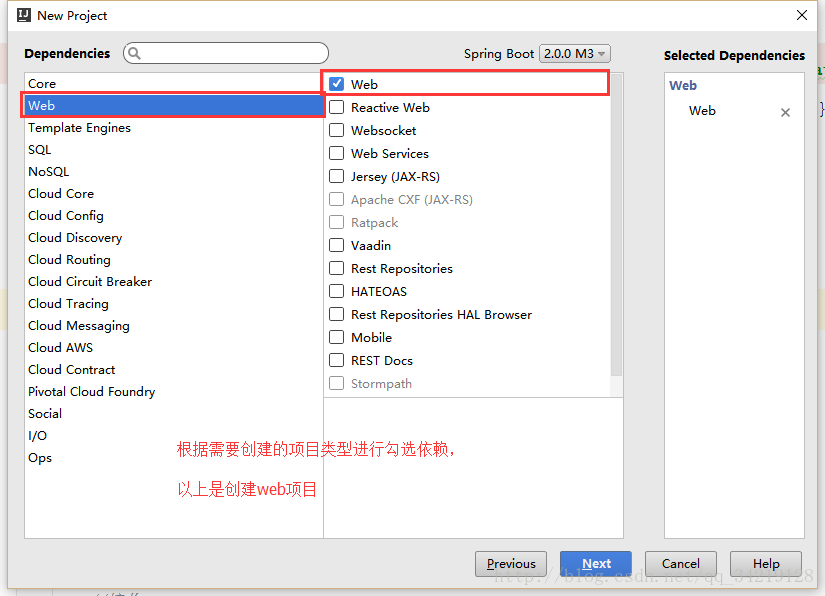Go back with the Previous button
825x596 pixels.
click(x=511, y=564)
